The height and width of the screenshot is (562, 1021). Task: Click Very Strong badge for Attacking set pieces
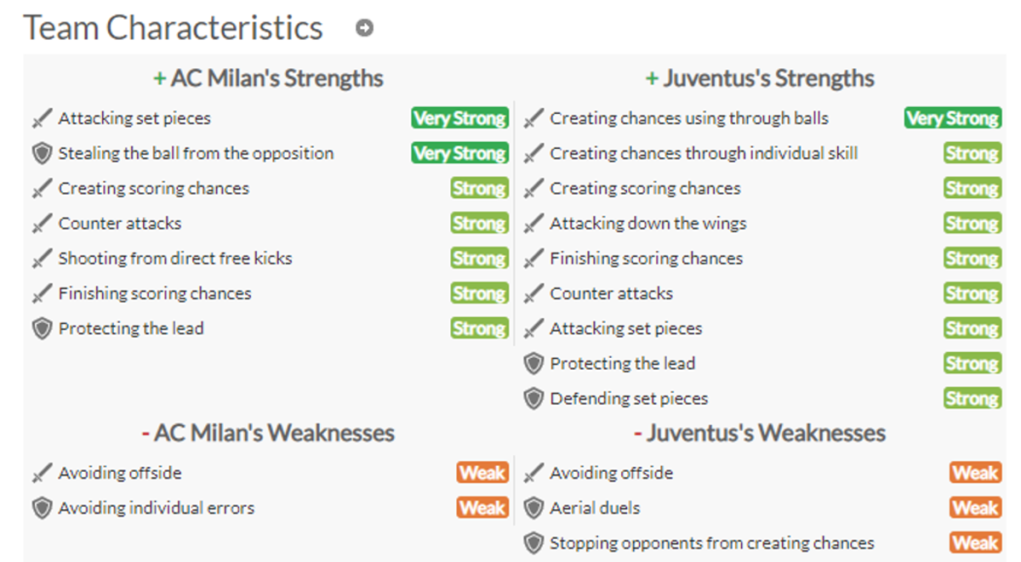coord(460,119)
